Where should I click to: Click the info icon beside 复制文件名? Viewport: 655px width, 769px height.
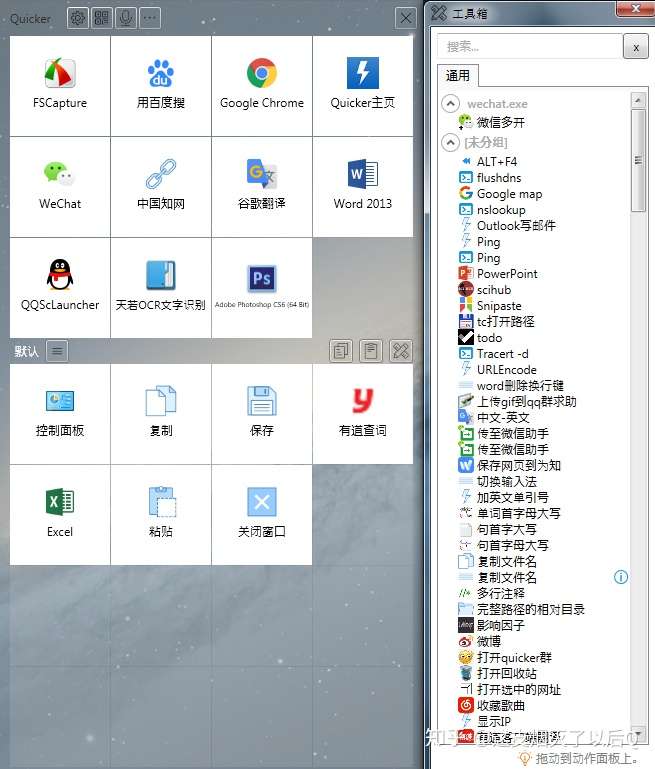click(621, 577)
